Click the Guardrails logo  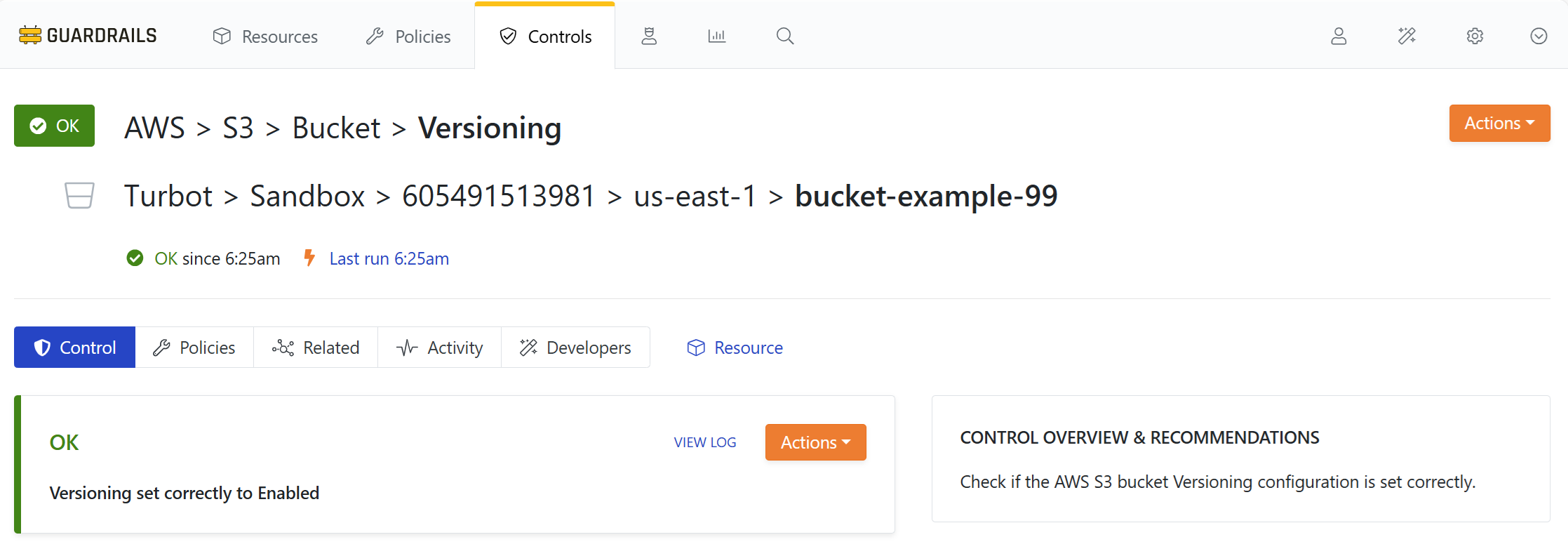pyautogui.click(x=88, y=35)
